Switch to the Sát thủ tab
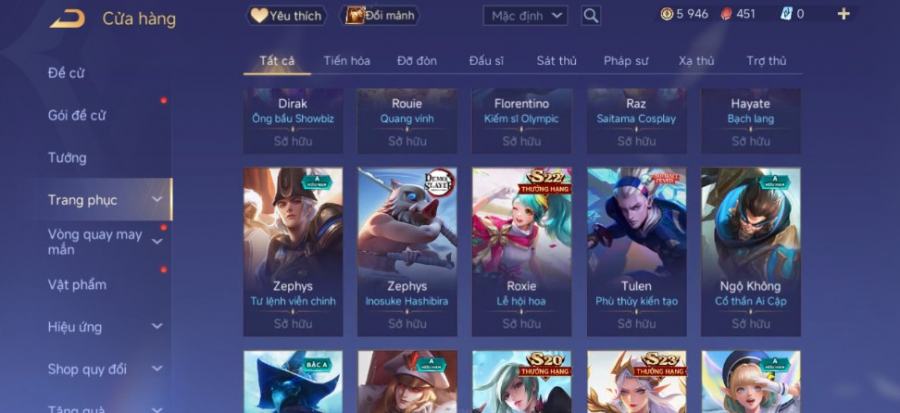 [557, 61]
